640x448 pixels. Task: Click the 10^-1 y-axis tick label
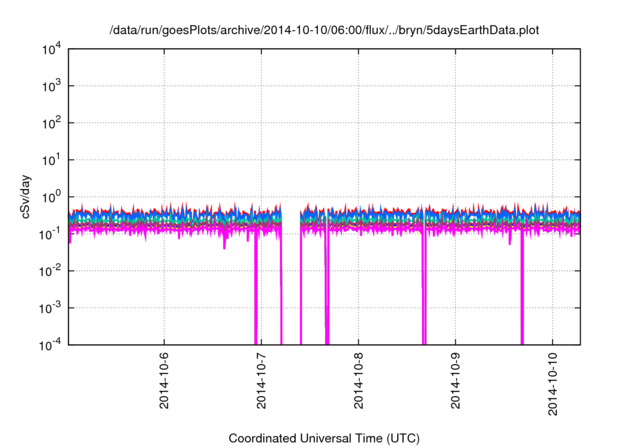(x=49, y=234)
